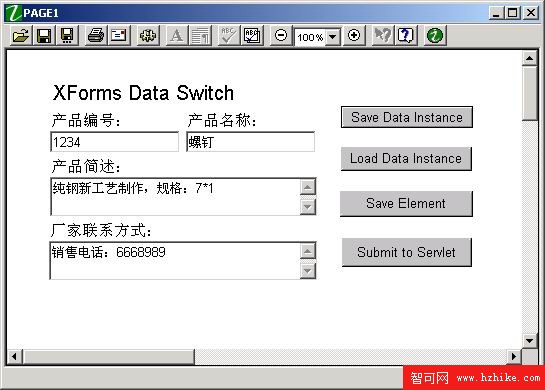The width and height of the screenshot is (545, 390).
Task: Click the 厂家联系方式 box scroll down arrow
Action: click(x=308, y=271)
